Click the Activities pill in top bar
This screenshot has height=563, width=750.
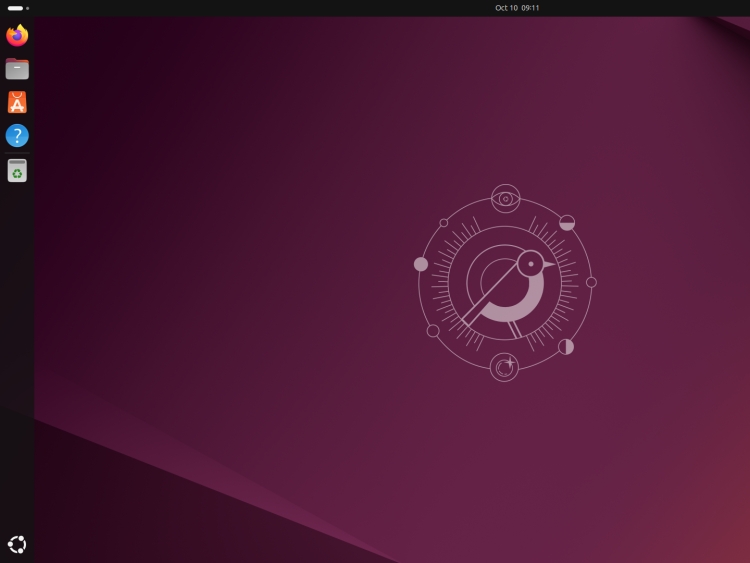coord(15,8)
